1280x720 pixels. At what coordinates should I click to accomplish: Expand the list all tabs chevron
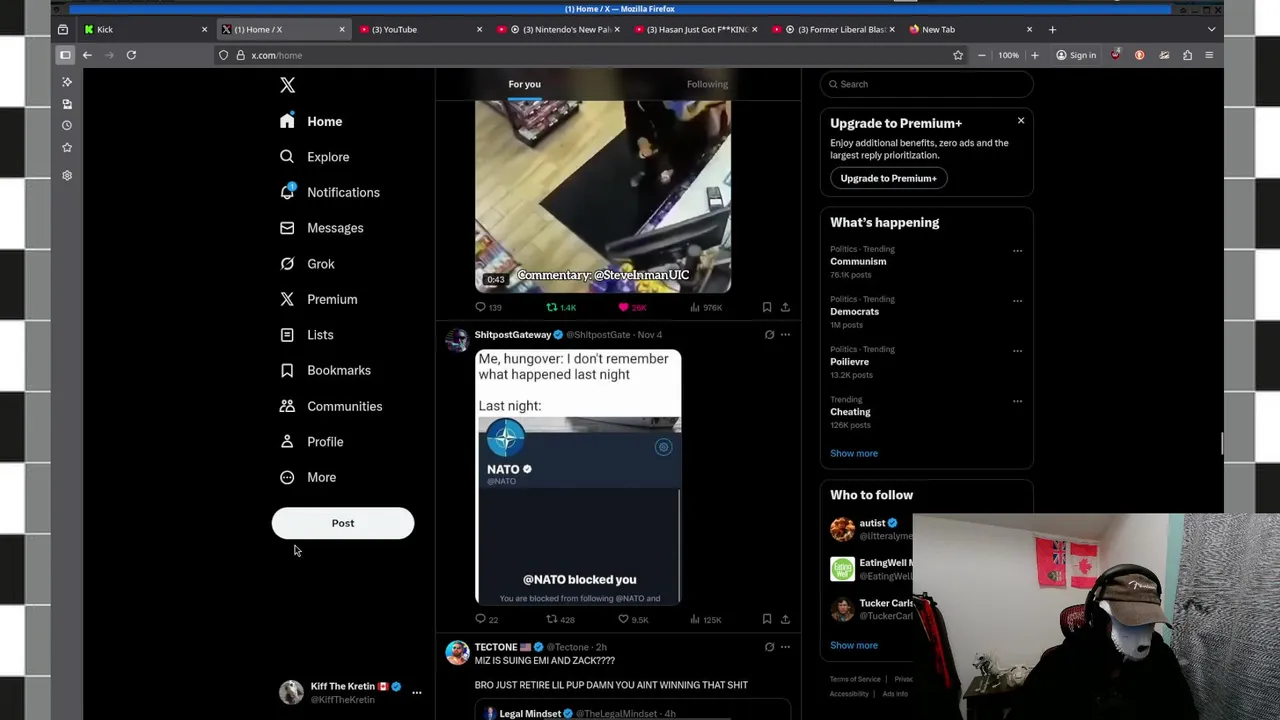pyautogui.click(x=1211, y=29)
